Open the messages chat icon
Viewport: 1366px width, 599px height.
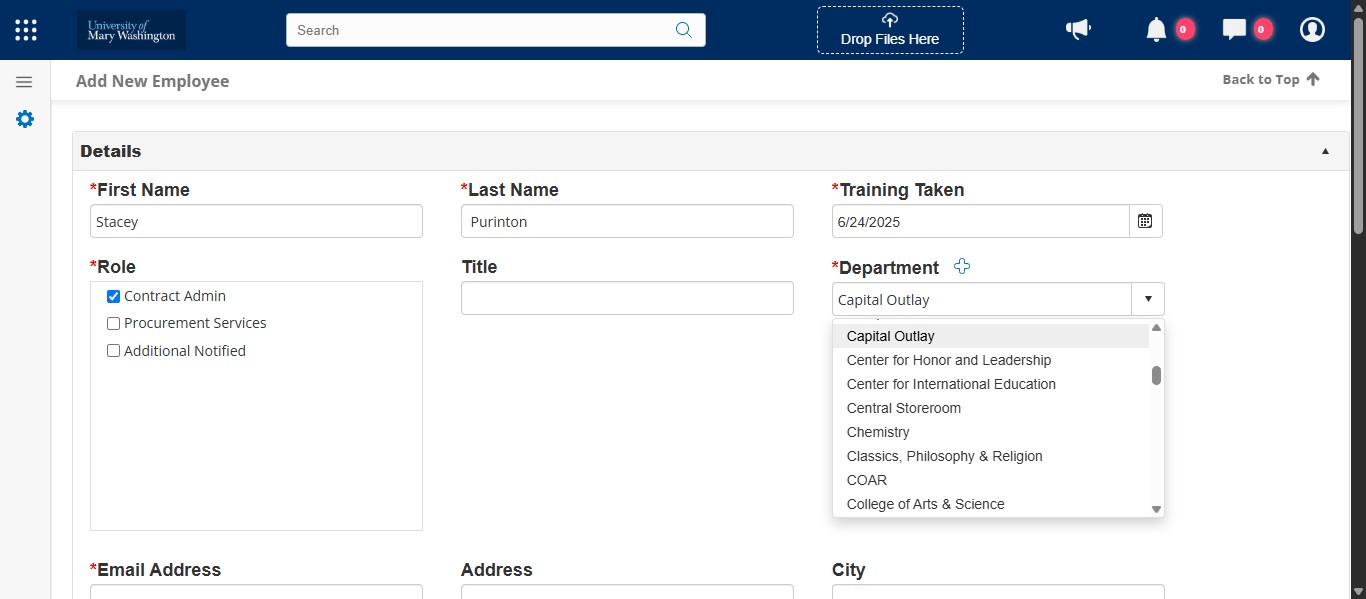pyautogui.click(x=1236, y=29)
